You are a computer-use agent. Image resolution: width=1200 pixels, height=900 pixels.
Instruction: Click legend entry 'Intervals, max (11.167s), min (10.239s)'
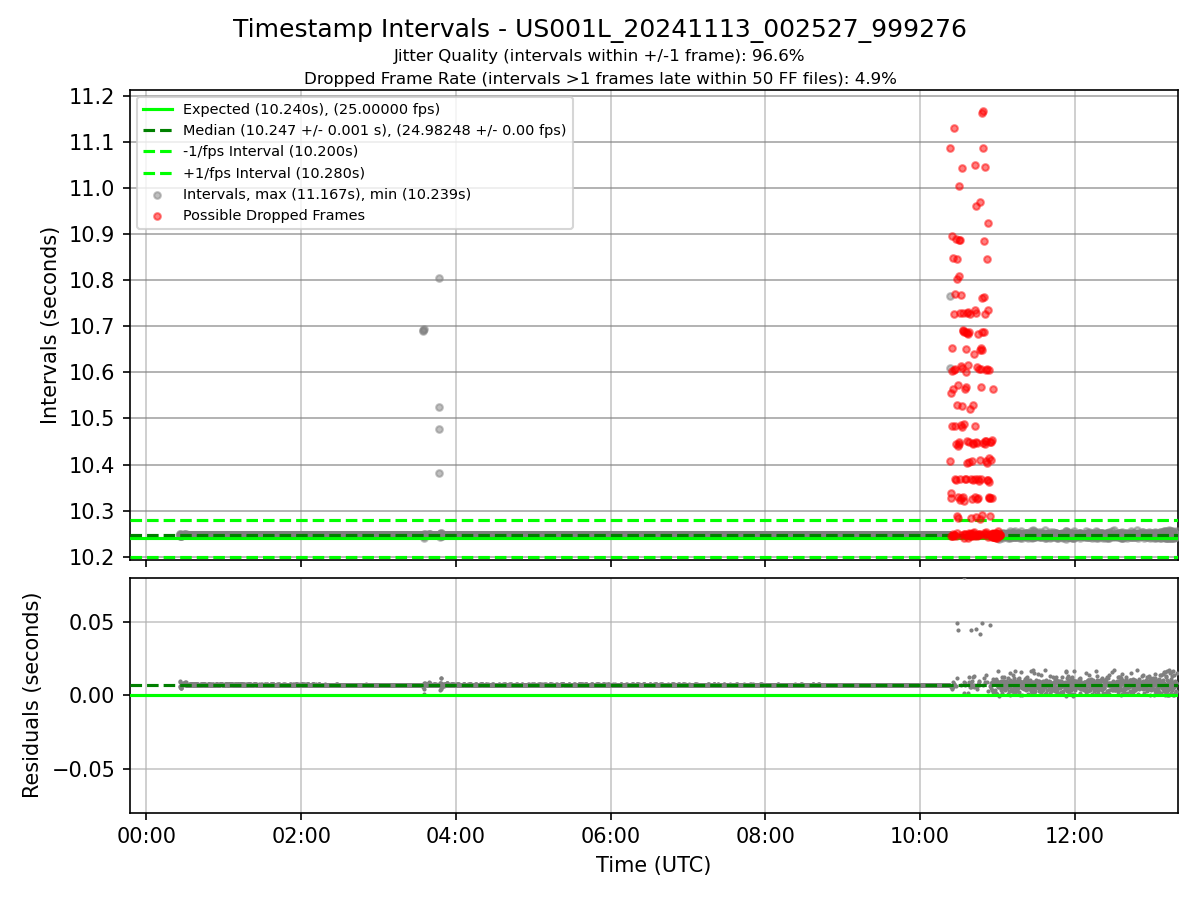click(x=326, y=194)
